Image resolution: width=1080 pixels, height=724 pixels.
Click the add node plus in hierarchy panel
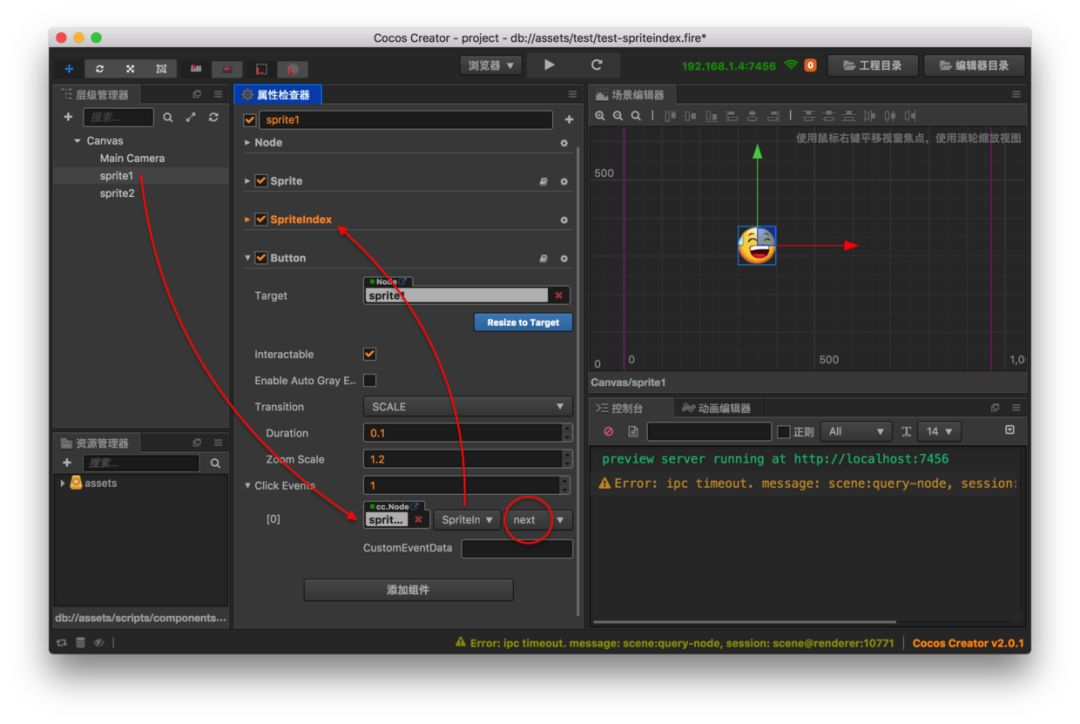click(x=68, y=118)
